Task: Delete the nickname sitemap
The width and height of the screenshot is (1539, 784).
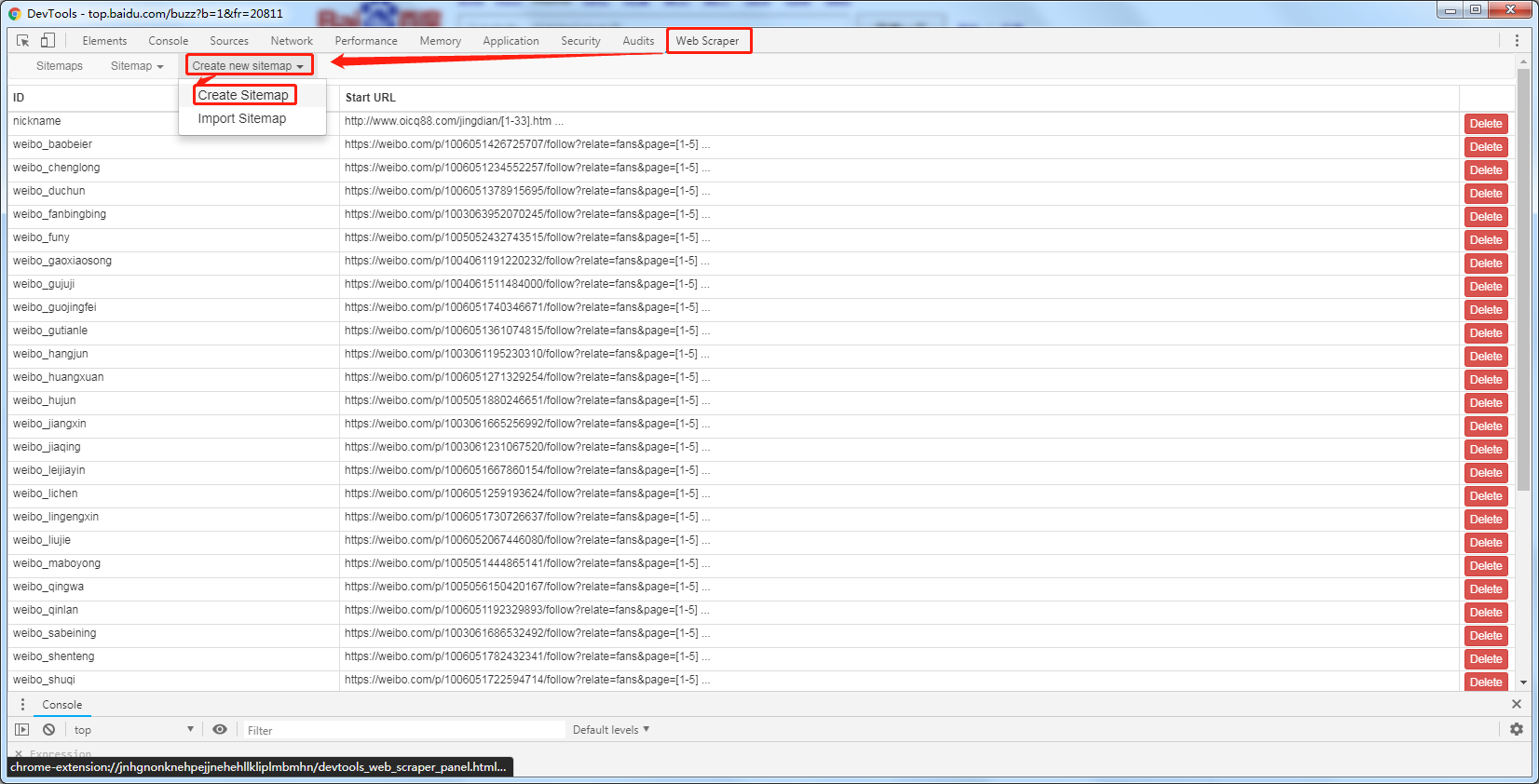Action: pyautogui.click(x=1486, y=124)
